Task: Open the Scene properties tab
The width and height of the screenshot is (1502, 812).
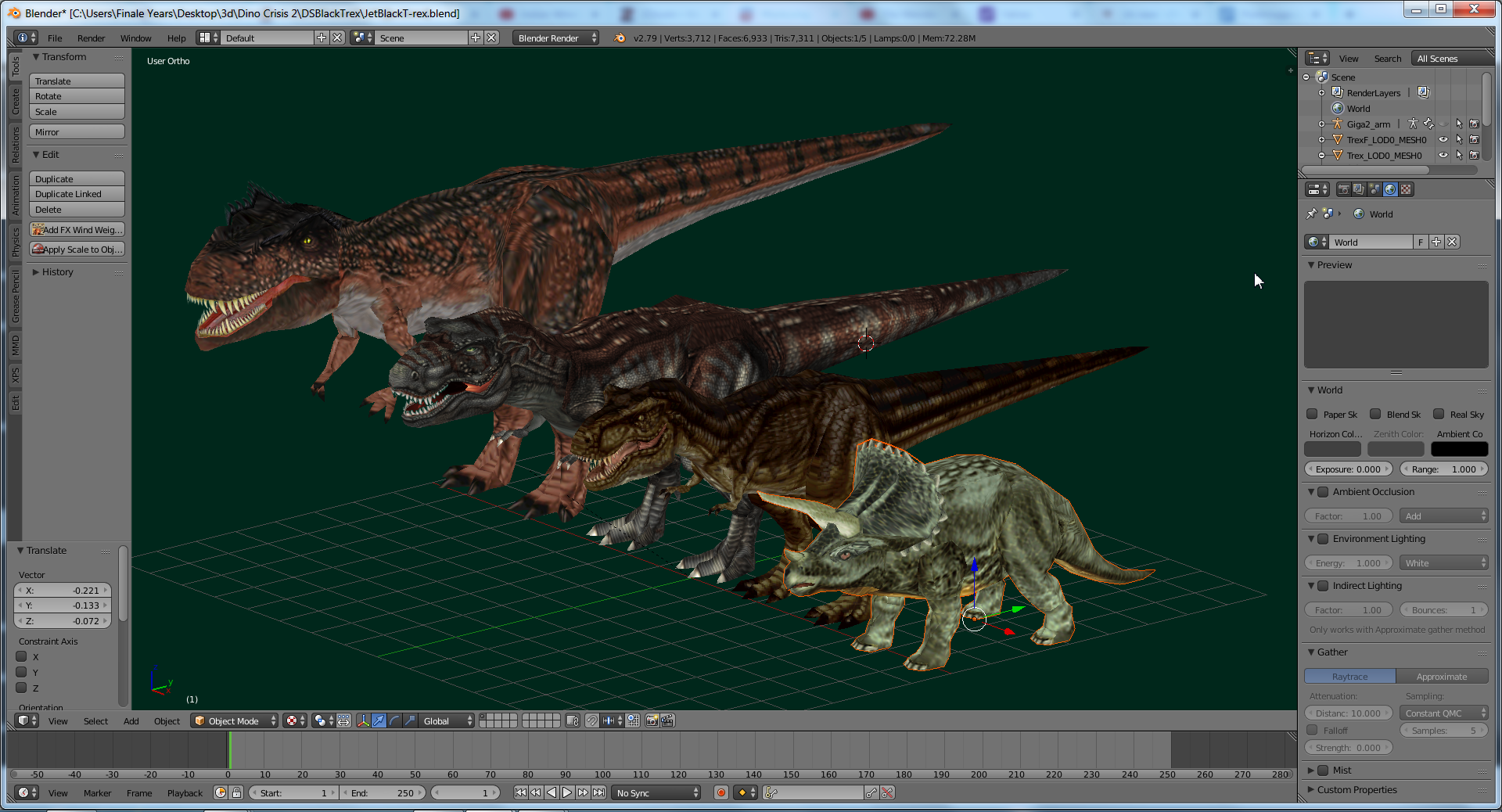Action: [x=1374, y=189]
